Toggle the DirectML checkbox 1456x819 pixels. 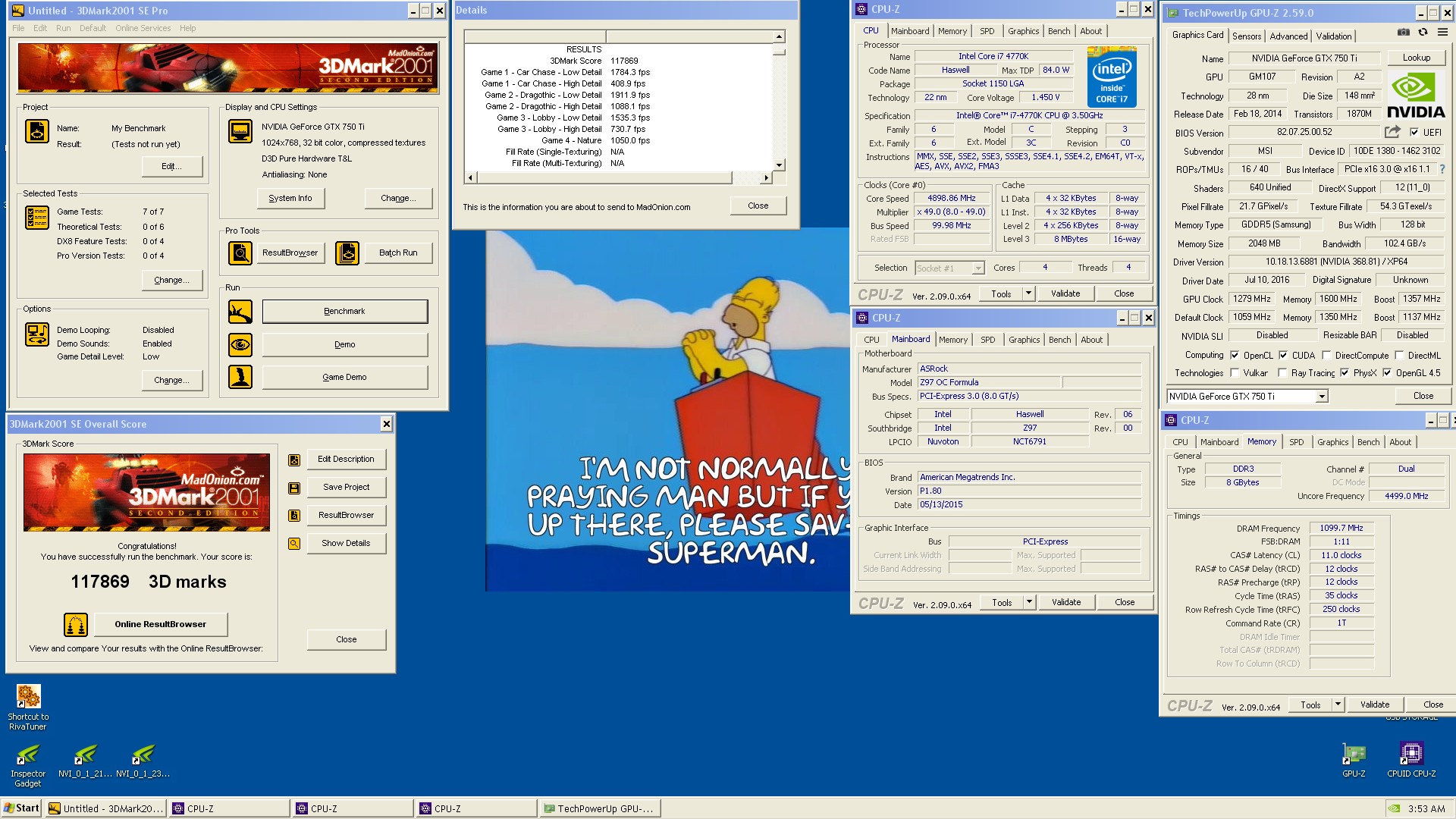click(1399, 355)
